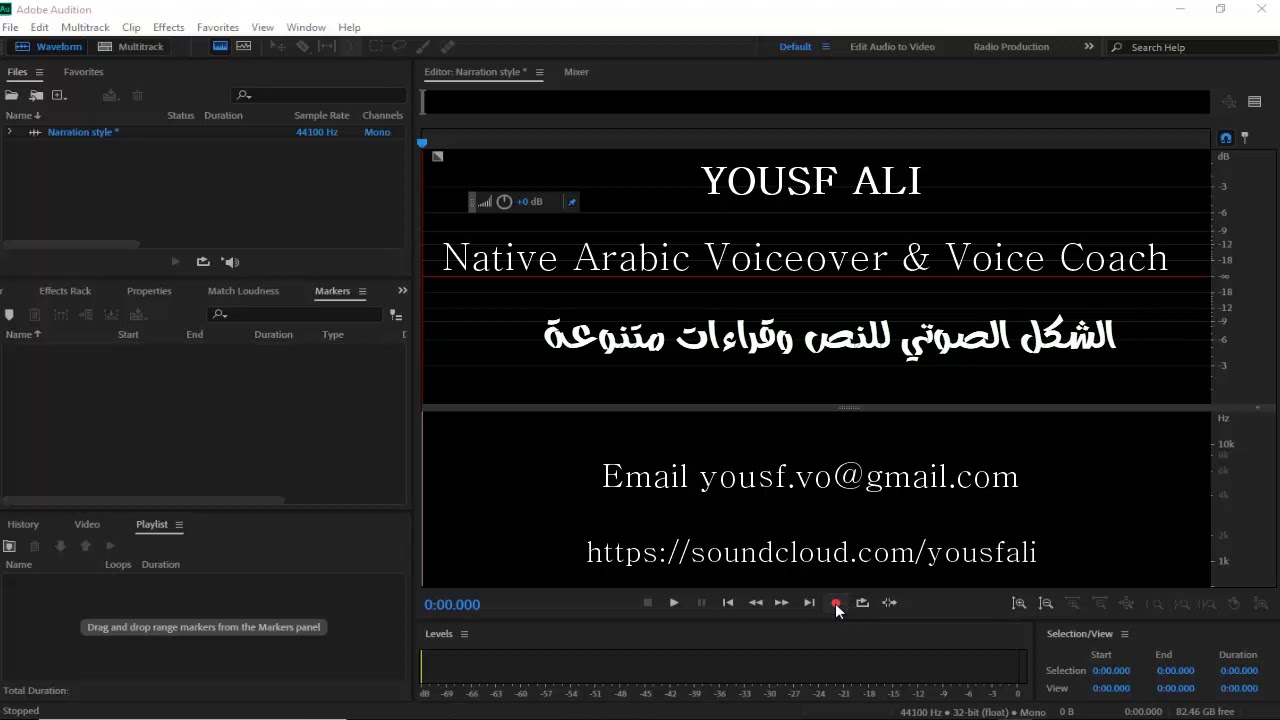Switch to Multitrack editor view

point(130,47)
